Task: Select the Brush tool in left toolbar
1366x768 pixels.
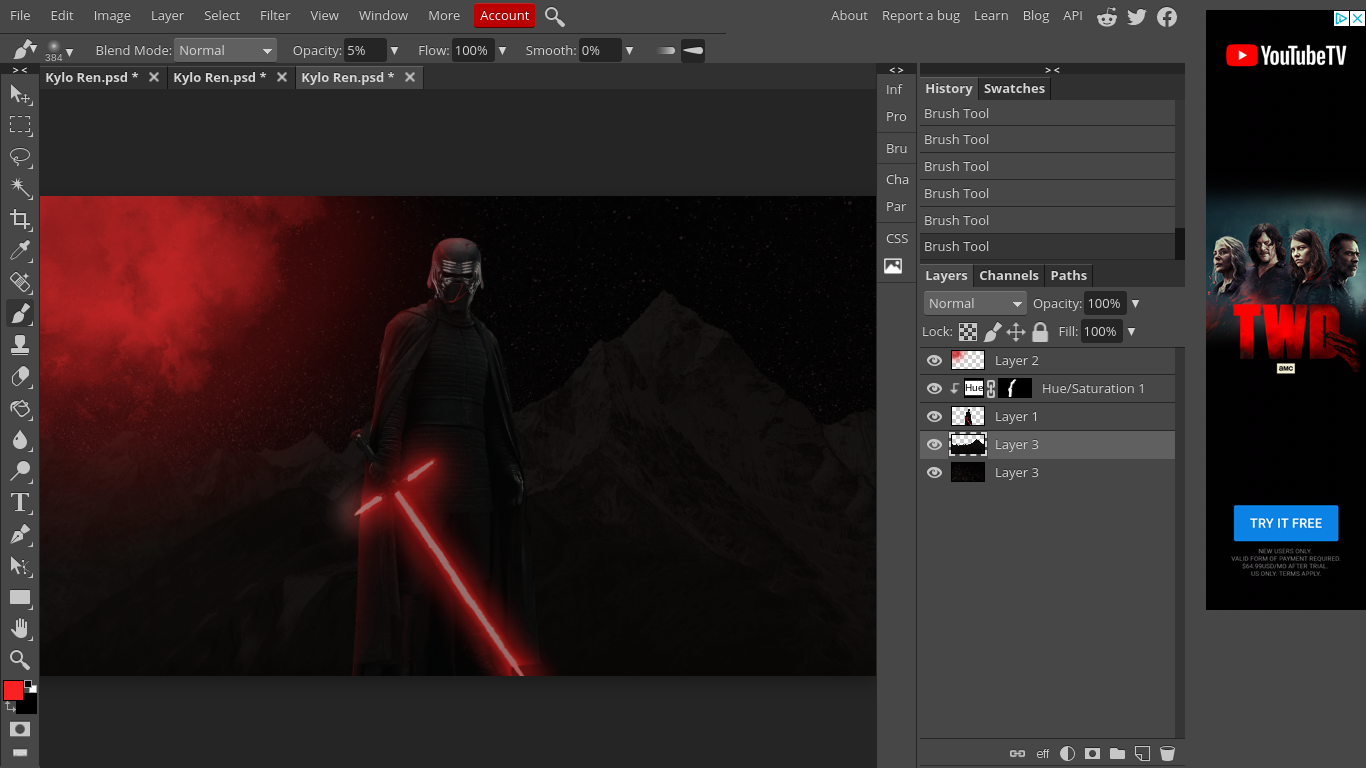Action: [x=19, y=314]
